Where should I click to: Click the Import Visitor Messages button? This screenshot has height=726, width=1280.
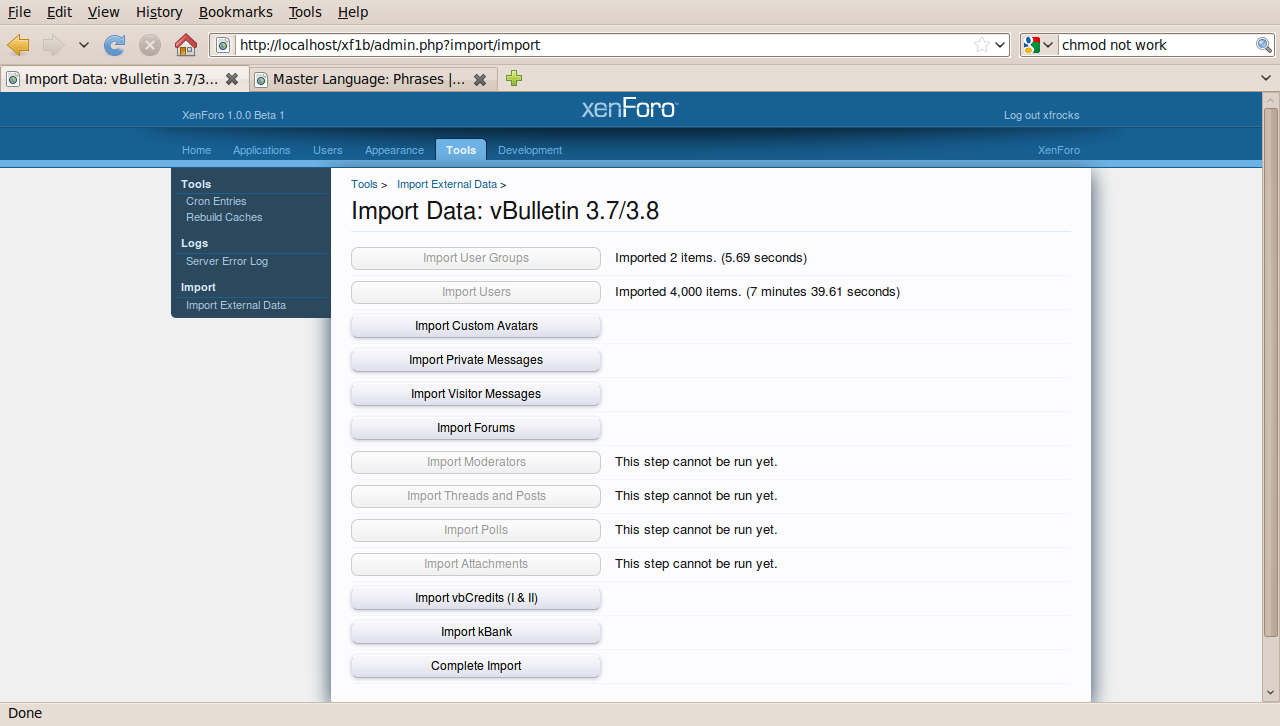click(476, 394)
